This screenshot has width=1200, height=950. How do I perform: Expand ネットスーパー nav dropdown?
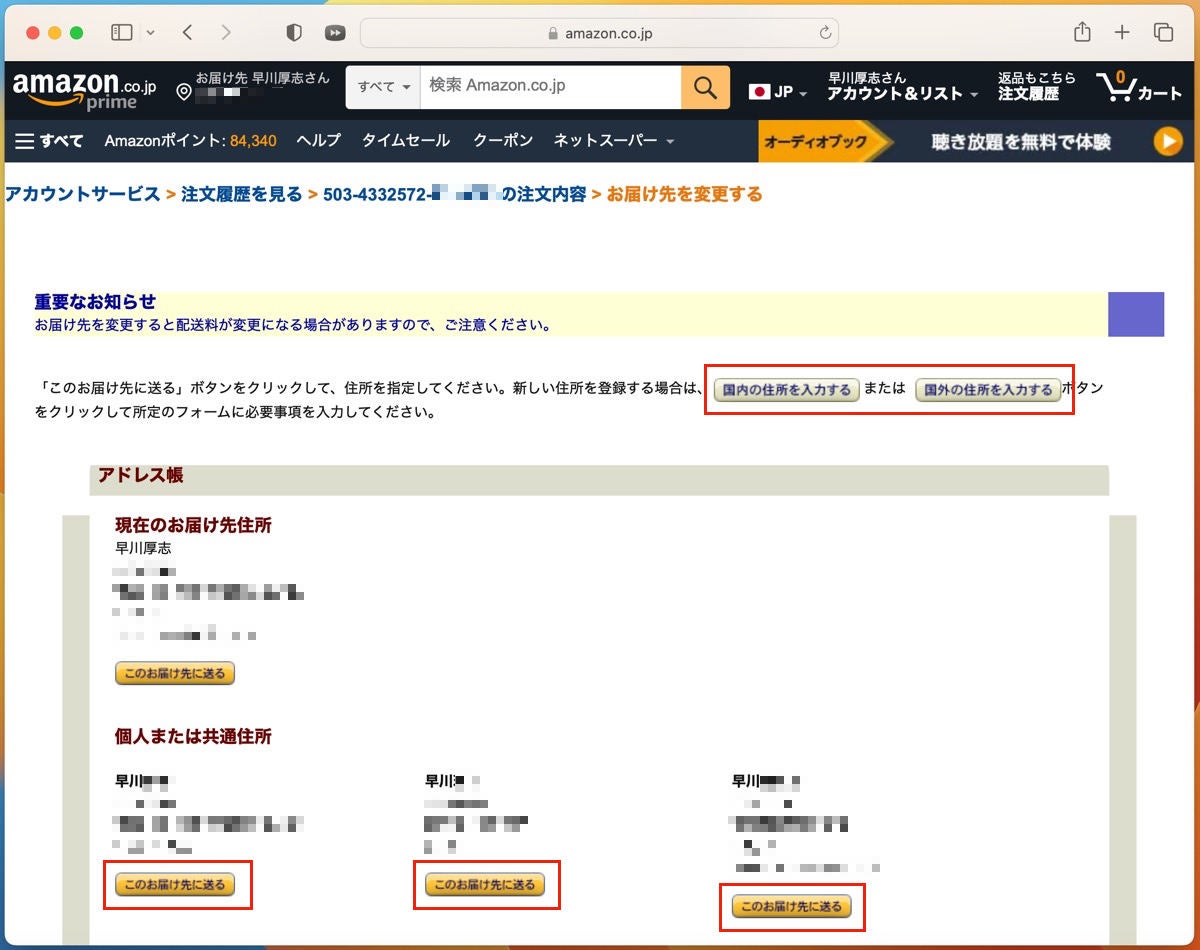[614, 141]
